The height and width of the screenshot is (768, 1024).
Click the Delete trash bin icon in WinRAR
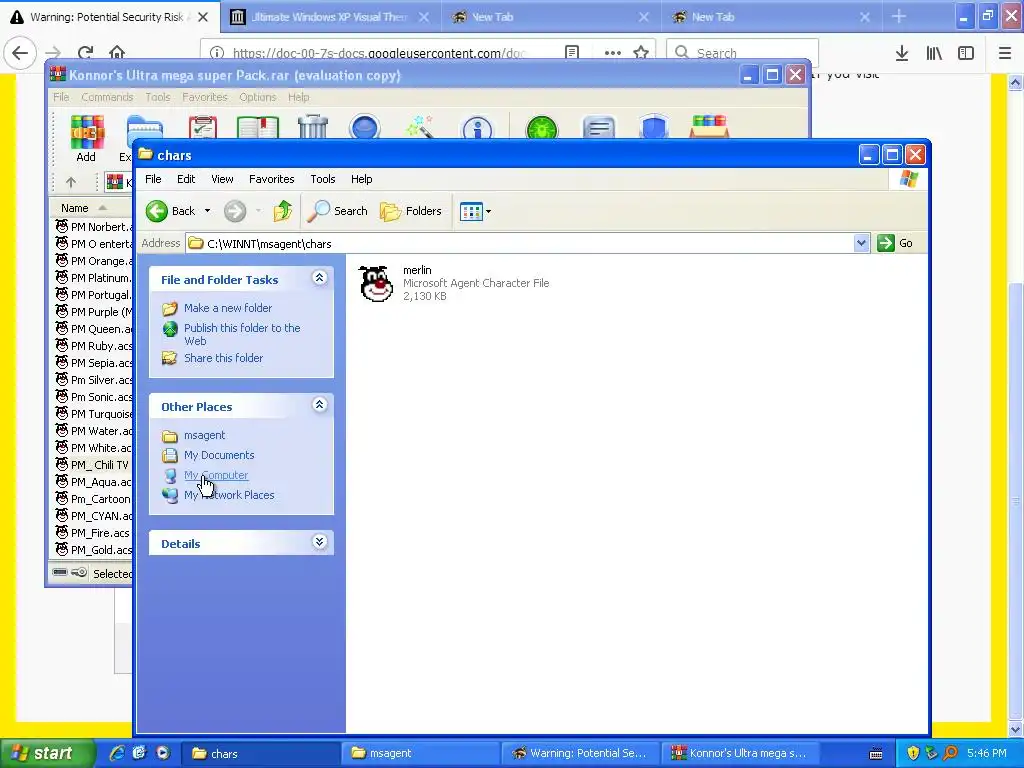pos(313,126)
